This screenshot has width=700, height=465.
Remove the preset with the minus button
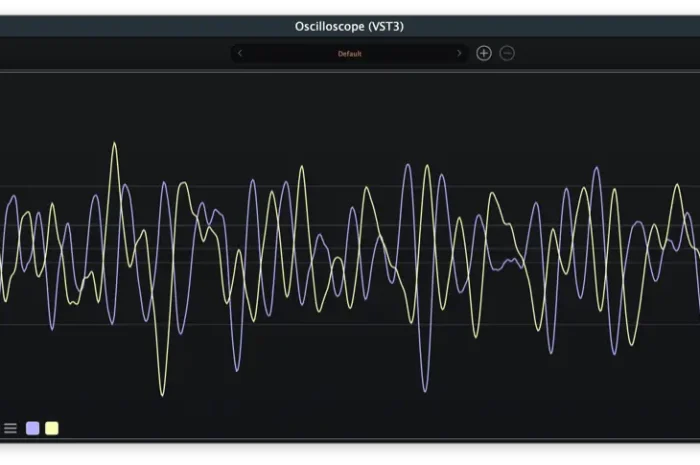pyautogui.click(x=507, y=54)
